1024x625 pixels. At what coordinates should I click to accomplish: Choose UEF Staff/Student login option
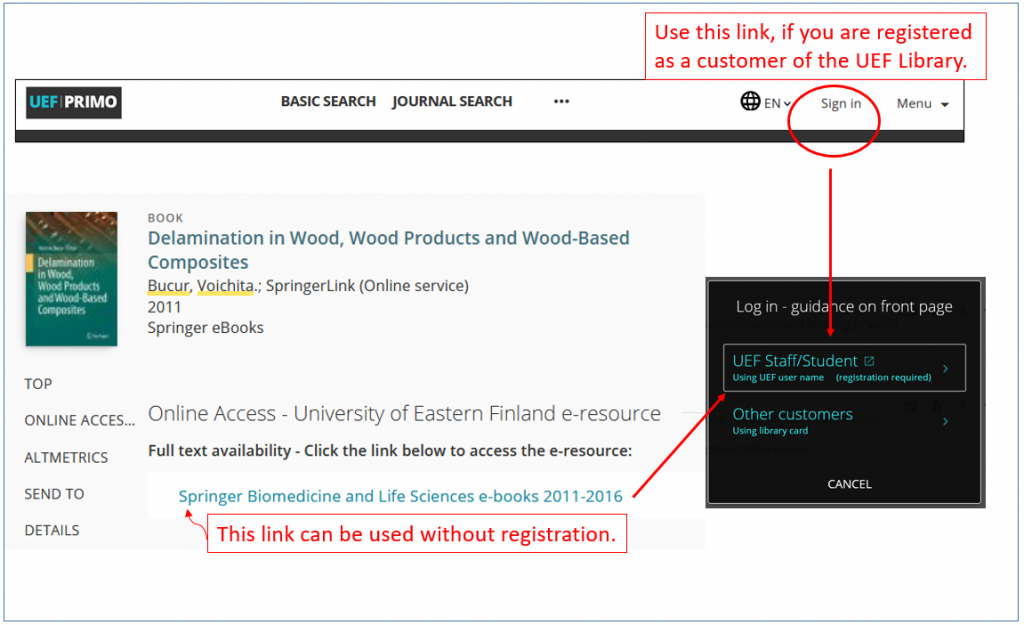coord(844,368)
